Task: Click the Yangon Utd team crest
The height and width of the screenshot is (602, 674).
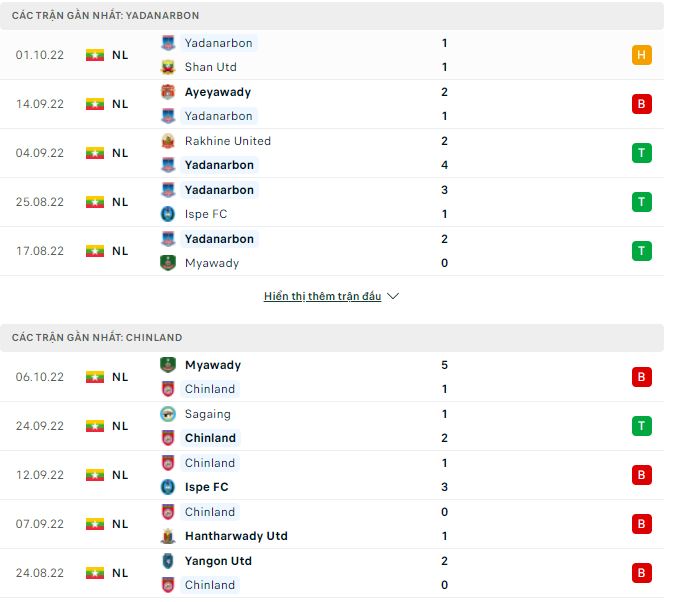Action: [168, 561]
